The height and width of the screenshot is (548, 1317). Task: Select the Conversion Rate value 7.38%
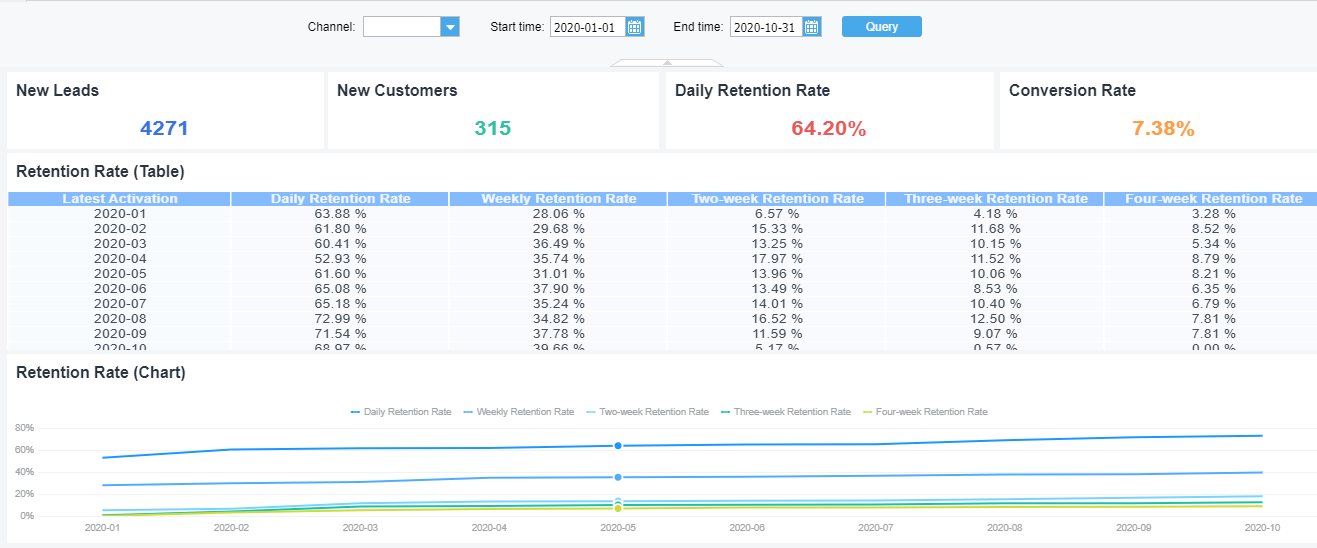(1163, 128)
